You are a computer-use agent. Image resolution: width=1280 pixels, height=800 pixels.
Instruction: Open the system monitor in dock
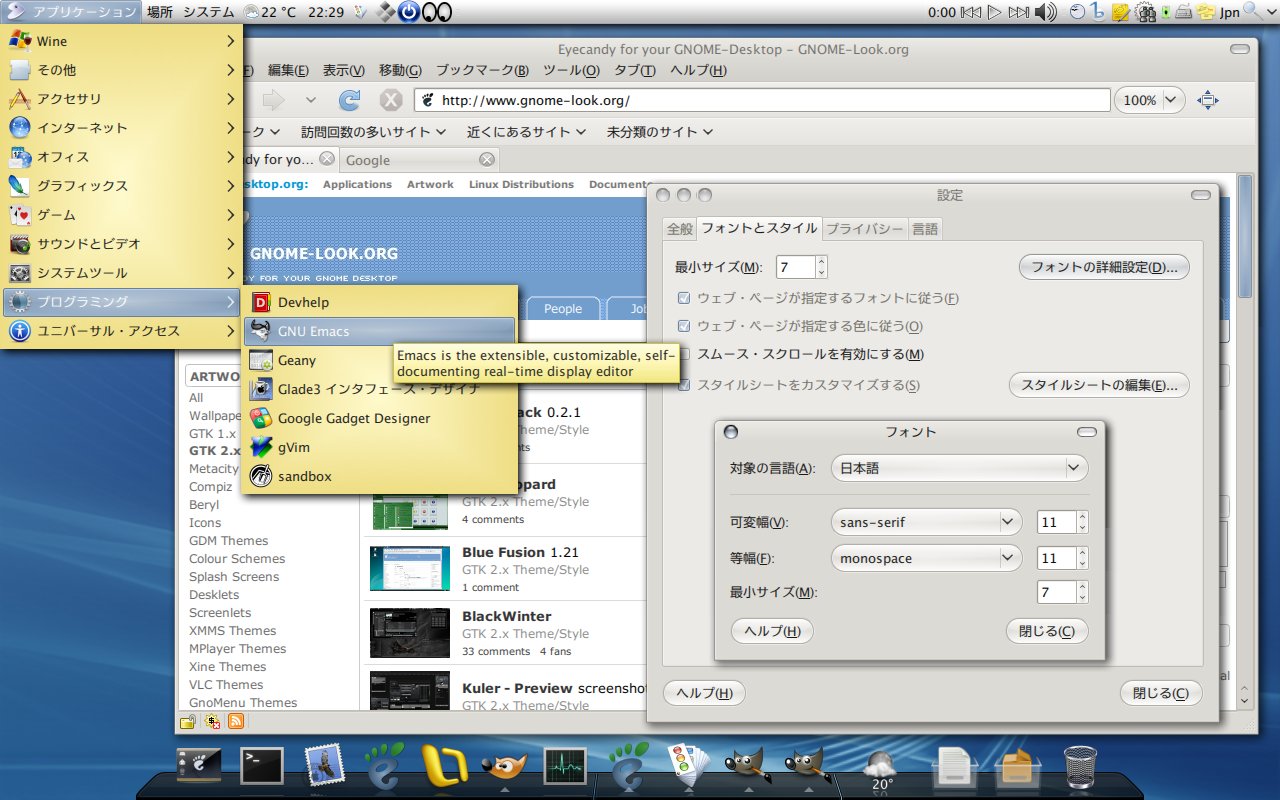[x=565, y=766]
